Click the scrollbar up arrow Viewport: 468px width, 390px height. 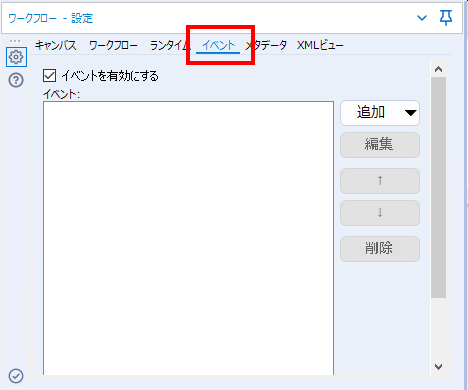(438, 69)
